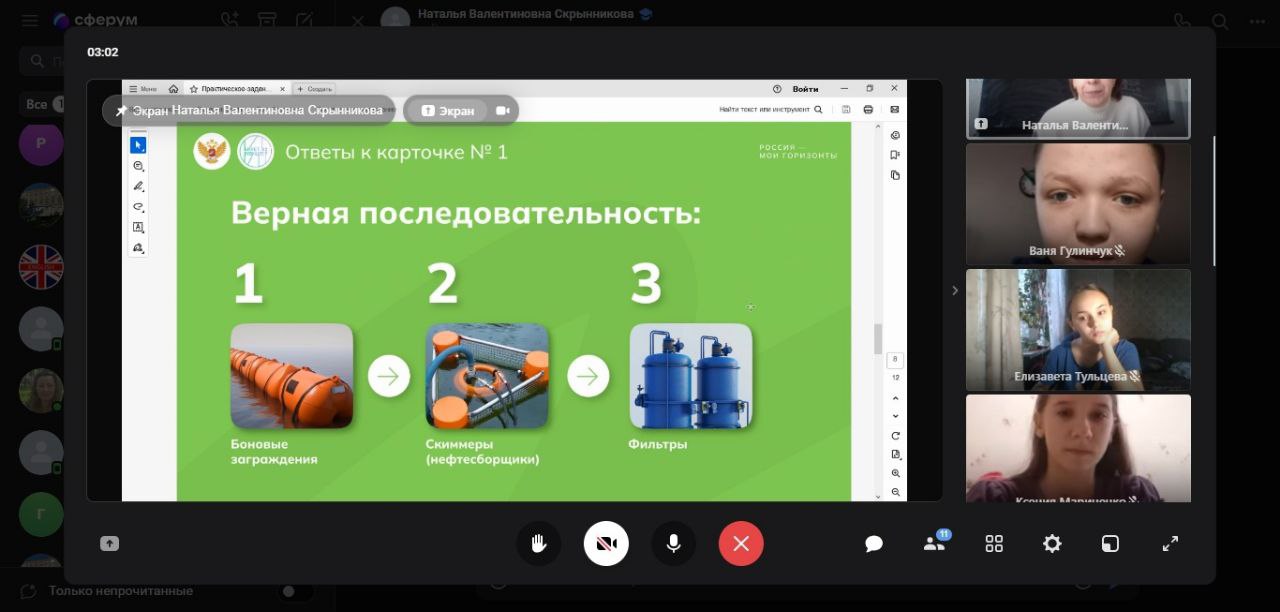Pin the shared screen of Наталья Валентиновна
1280x612 pixels.
(x=121, y=110)
